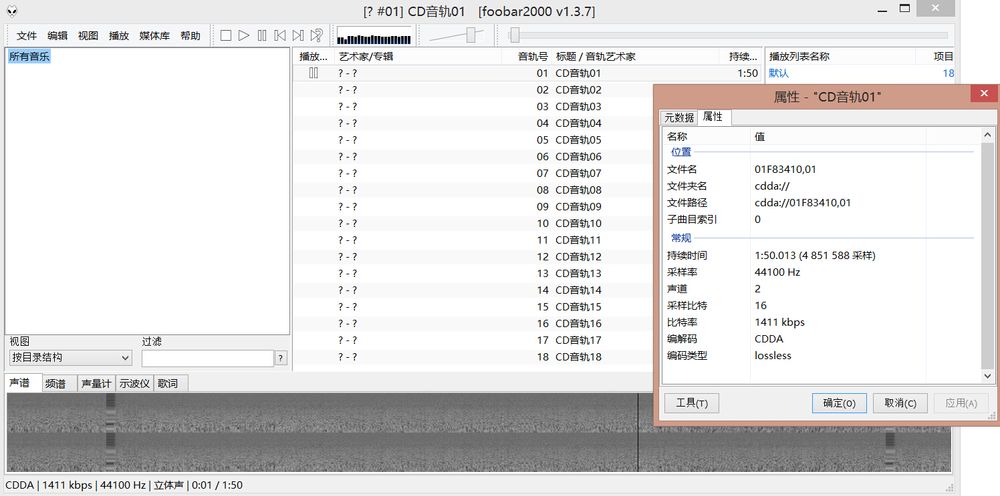Click the 文件名 value 01F83410,01
The image size is (1000, 496).
(785, 170)
